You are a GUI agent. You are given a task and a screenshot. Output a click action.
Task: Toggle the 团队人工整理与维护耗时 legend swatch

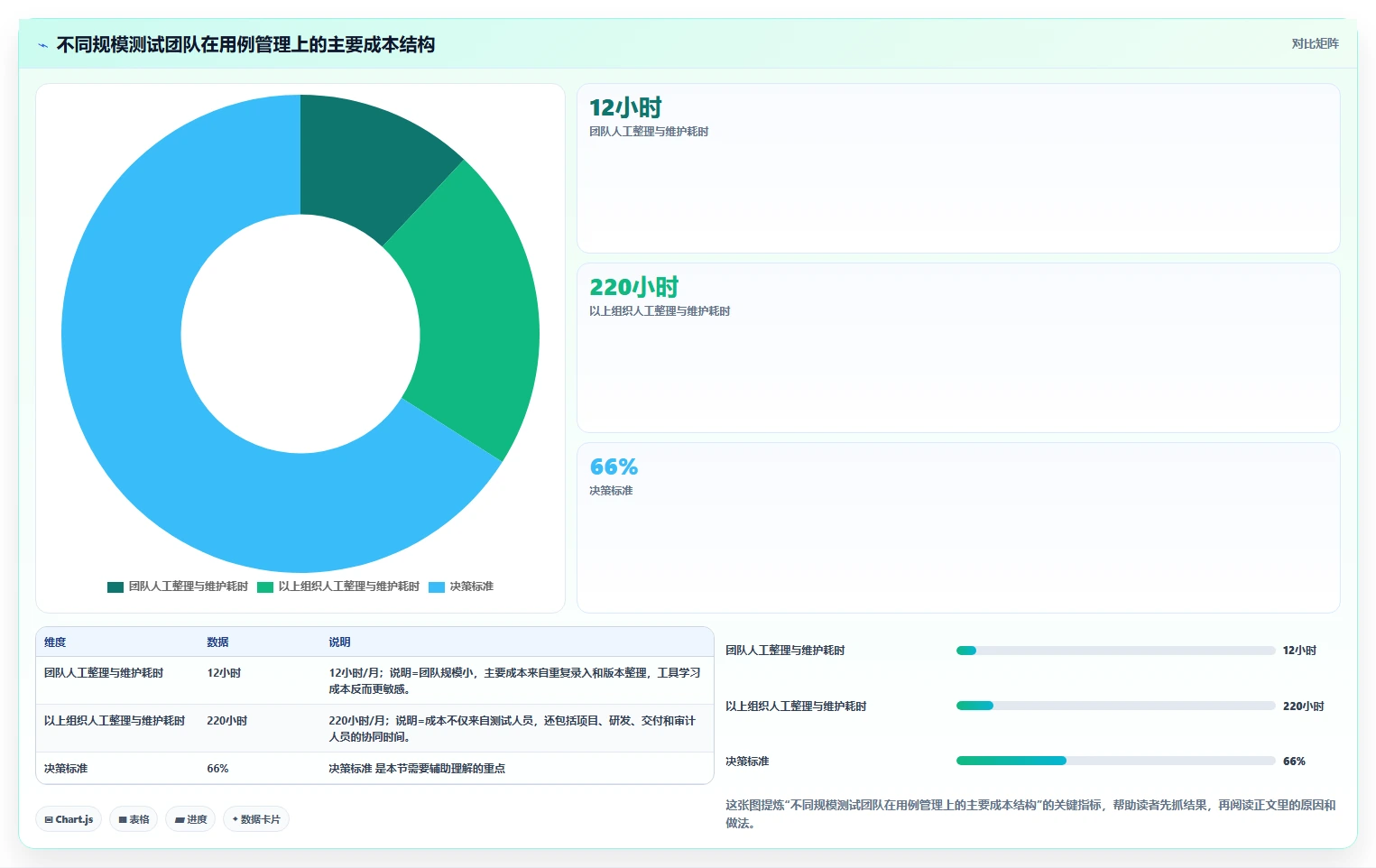(115, 587)
